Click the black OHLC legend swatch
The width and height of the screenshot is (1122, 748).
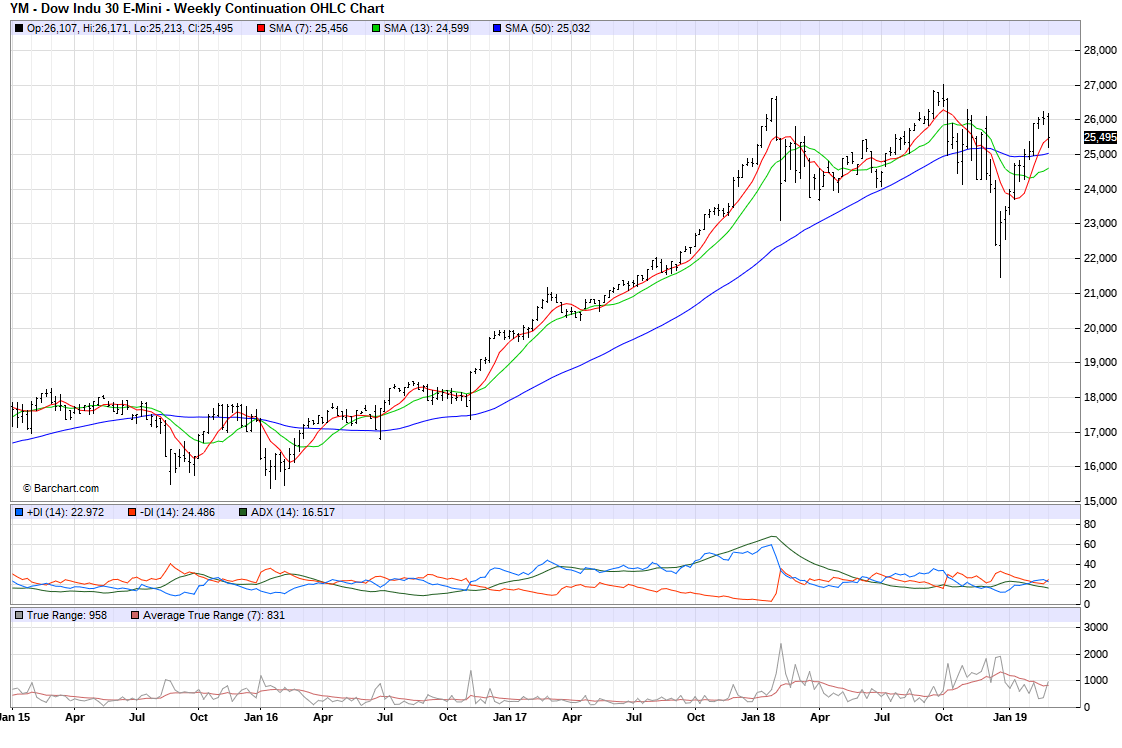click(x=19, y=28)
